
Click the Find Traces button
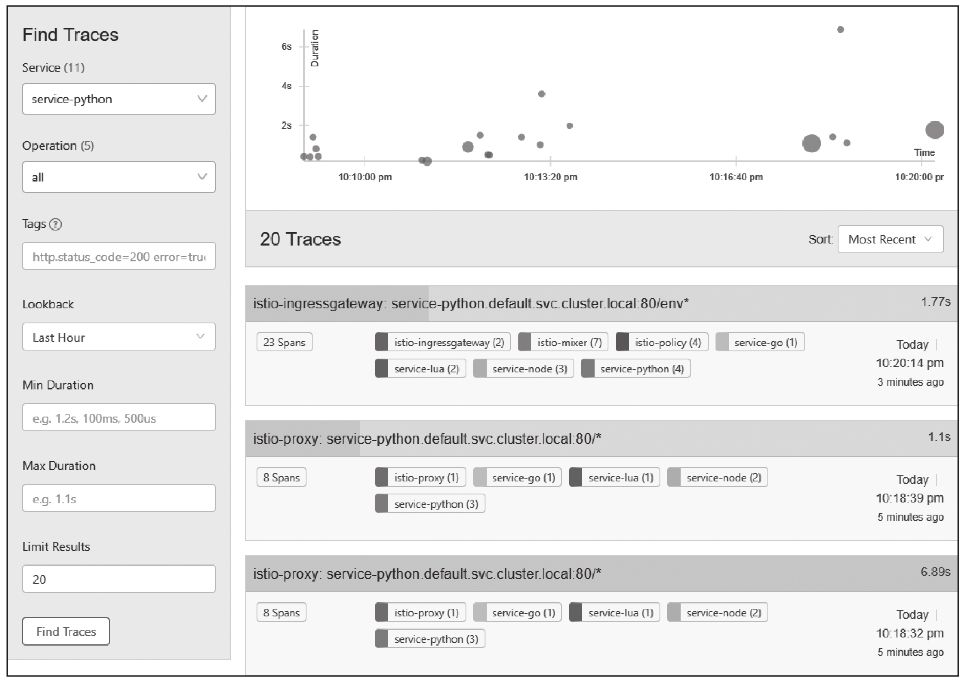pyautogui.click(x=66, y=631)
